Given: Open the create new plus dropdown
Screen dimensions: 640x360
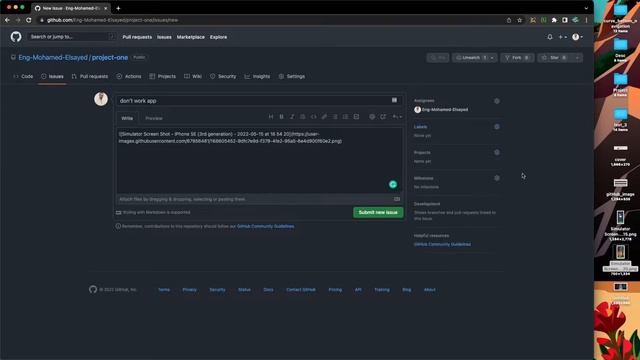Looking at the screenshot, I should point(562,37).
